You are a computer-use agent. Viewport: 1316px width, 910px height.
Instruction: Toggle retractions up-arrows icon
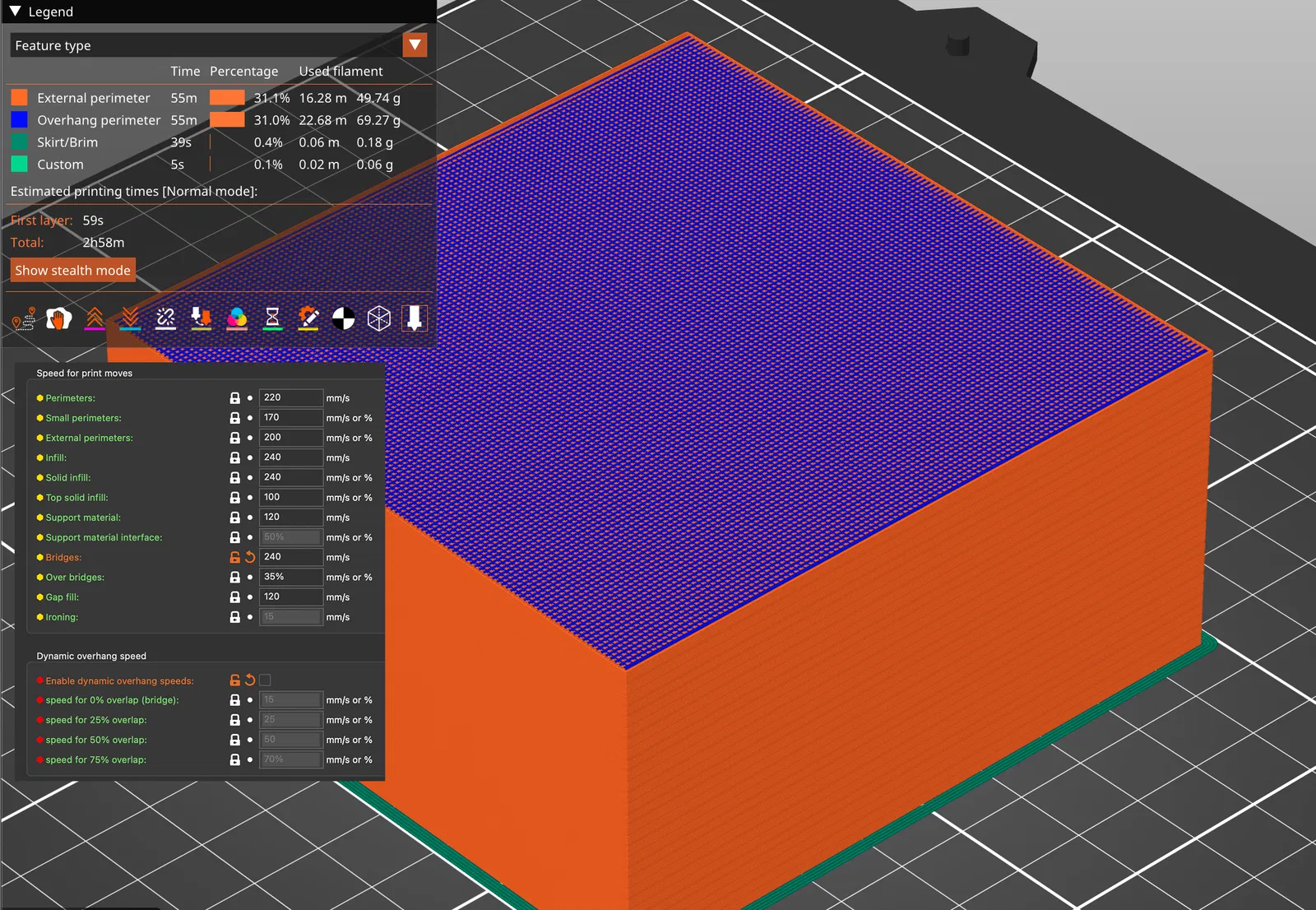[x=95, y=318]
